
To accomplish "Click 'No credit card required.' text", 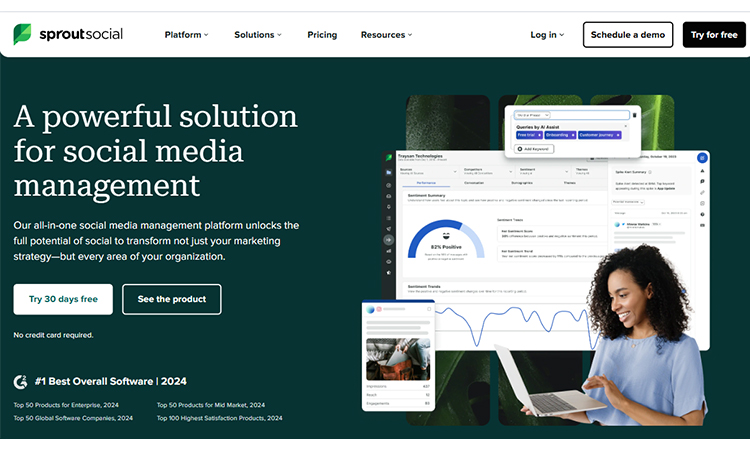I will (53, 335).
